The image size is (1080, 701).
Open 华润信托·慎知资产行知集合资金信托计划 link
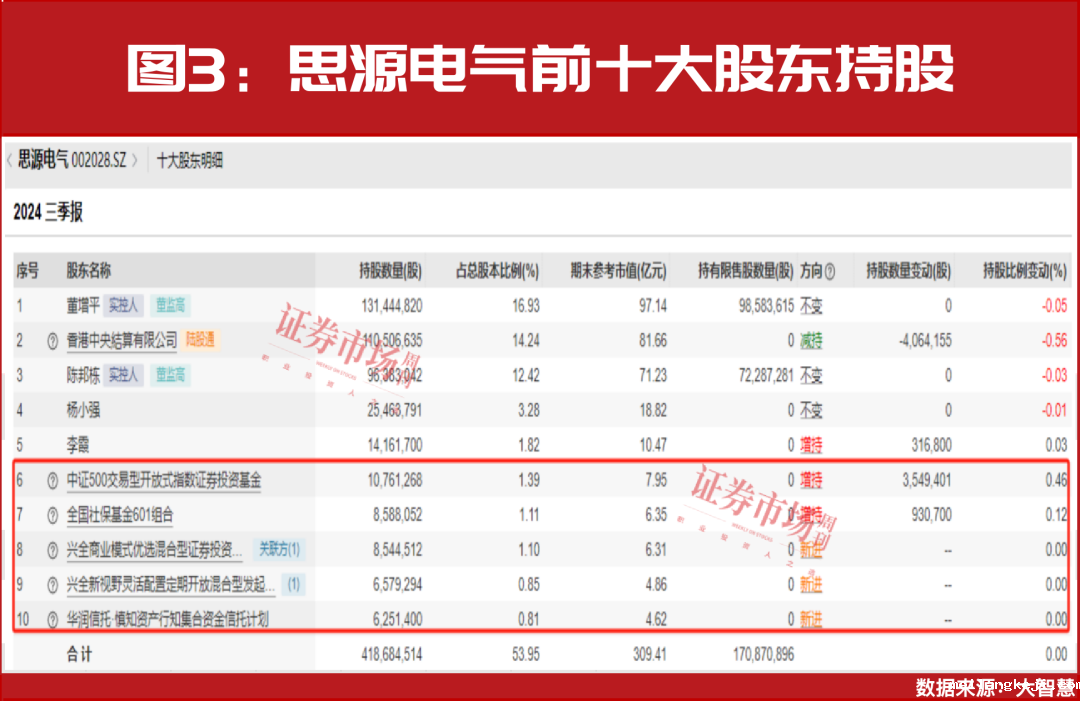pyautogui.click(x=167, y=619)
